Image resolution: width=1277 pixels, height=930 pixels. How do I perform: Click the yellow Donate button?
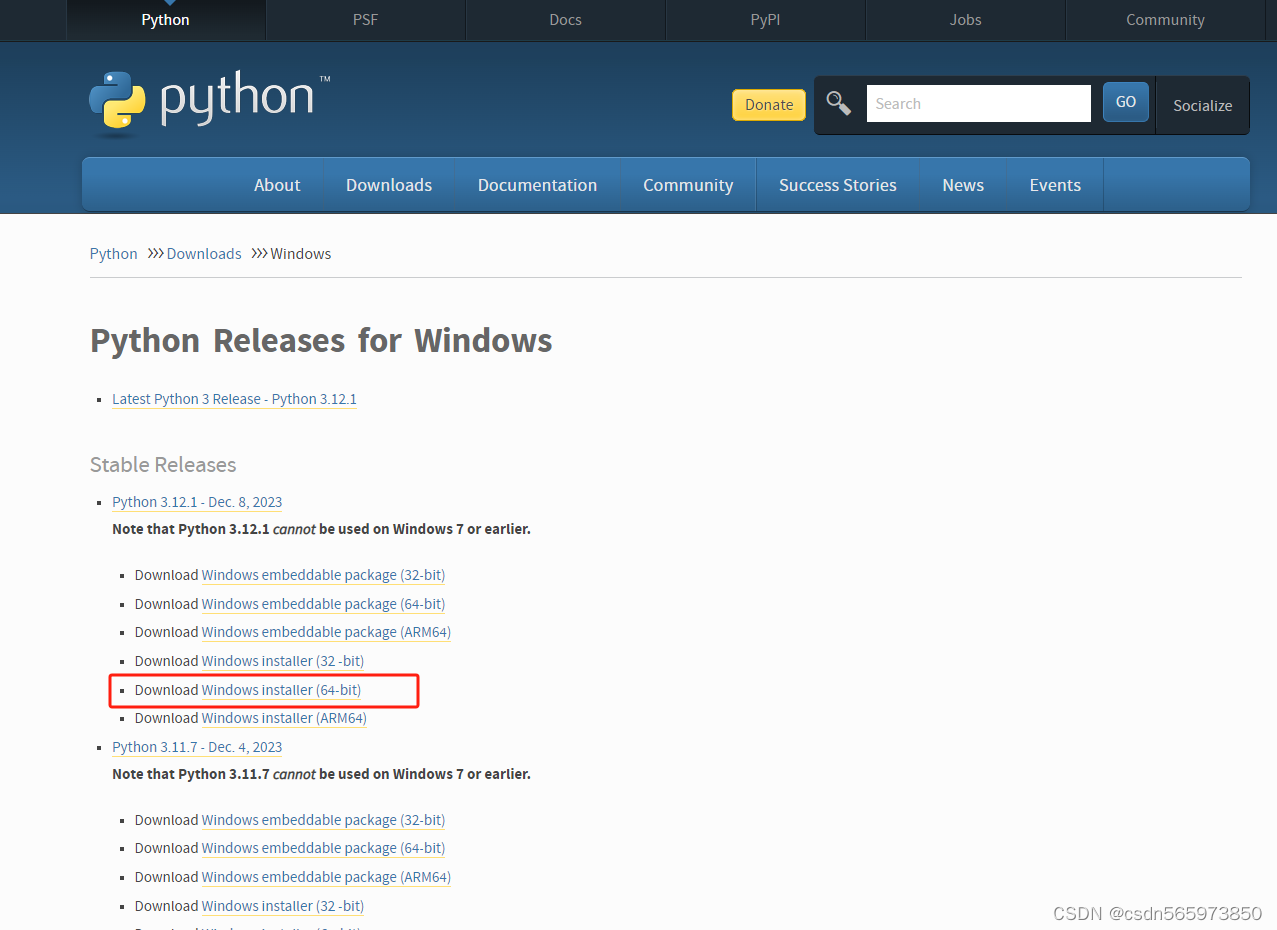coord(769,105)
